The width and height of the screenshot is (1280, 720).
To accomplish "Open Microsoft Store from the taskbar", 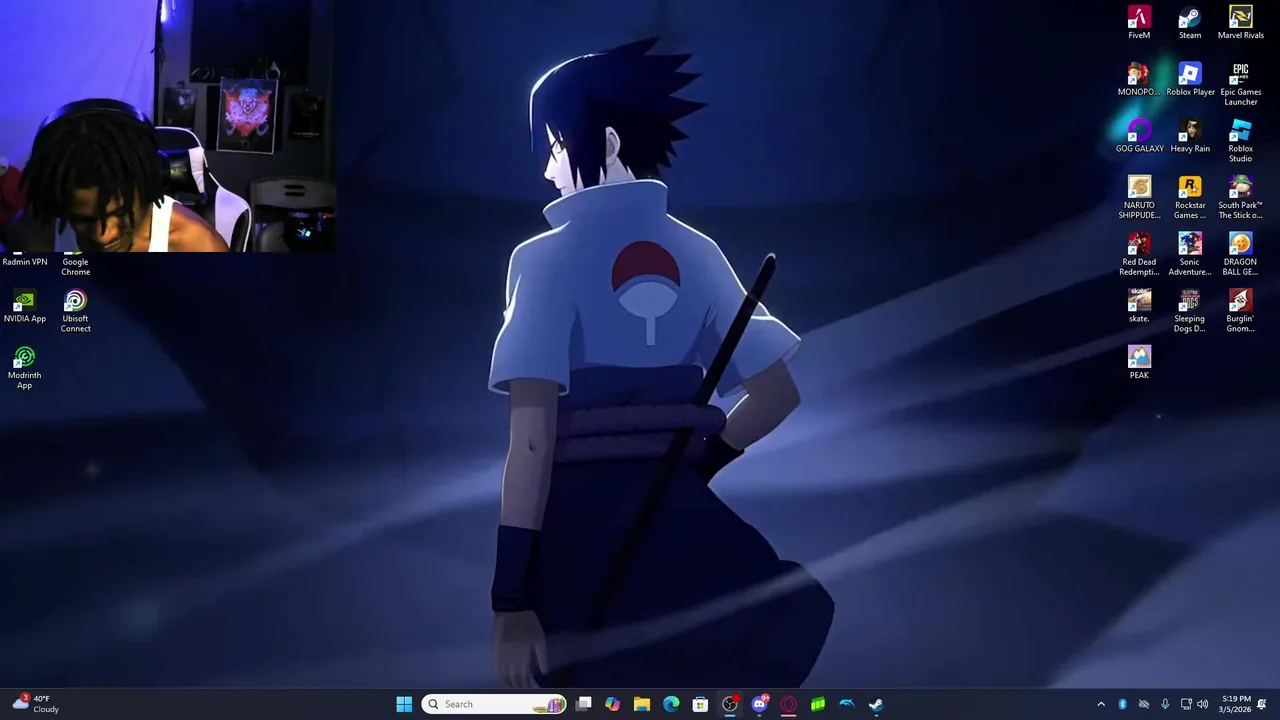I will (x=701, y=704).
